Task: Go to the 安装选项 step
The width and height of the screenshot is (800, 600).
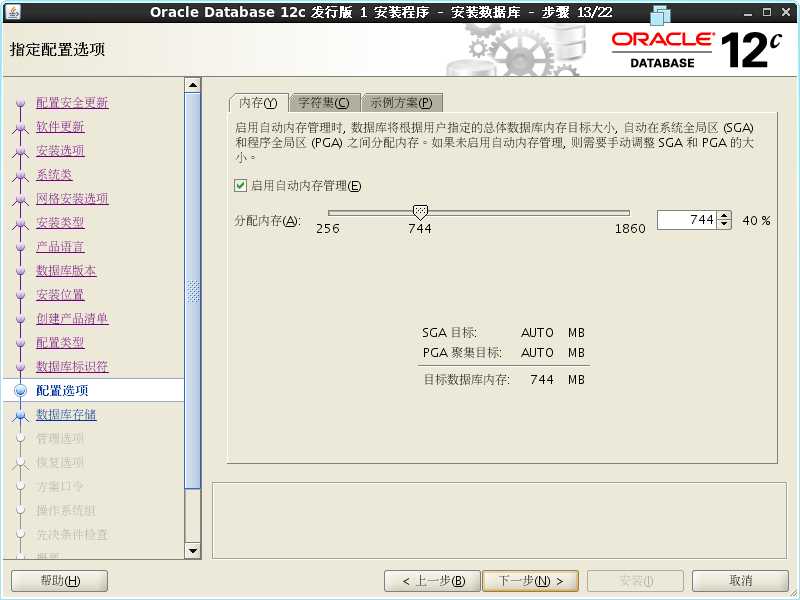Action: coord(60,151)
